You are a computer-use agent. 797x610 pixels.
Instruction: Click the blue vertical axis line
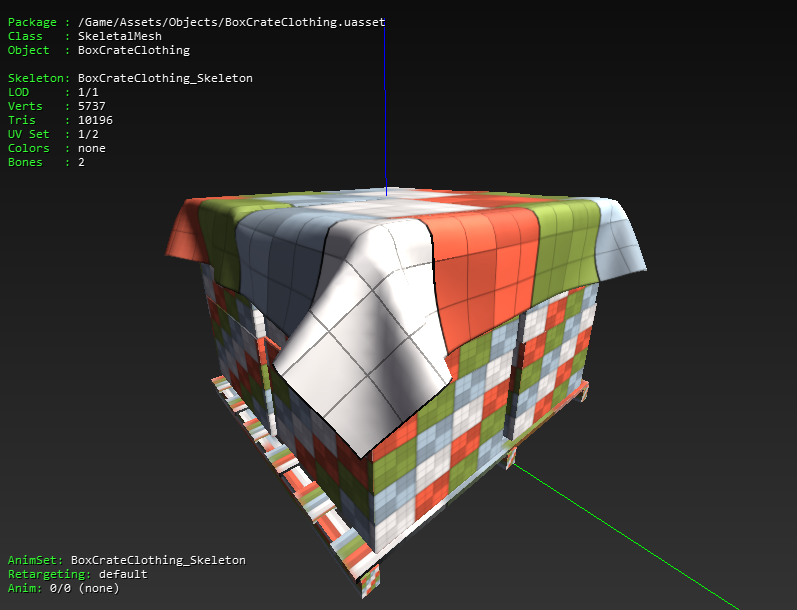pyautogui.click(x=385, y=109)
